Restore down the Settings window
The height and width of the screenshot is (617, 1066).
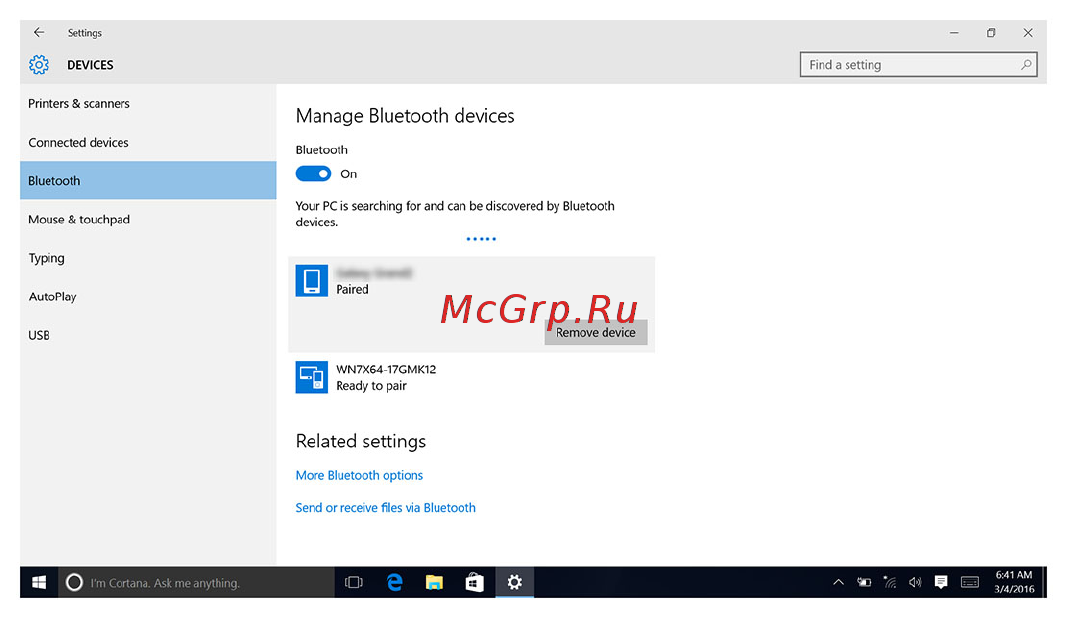(991, 33)
